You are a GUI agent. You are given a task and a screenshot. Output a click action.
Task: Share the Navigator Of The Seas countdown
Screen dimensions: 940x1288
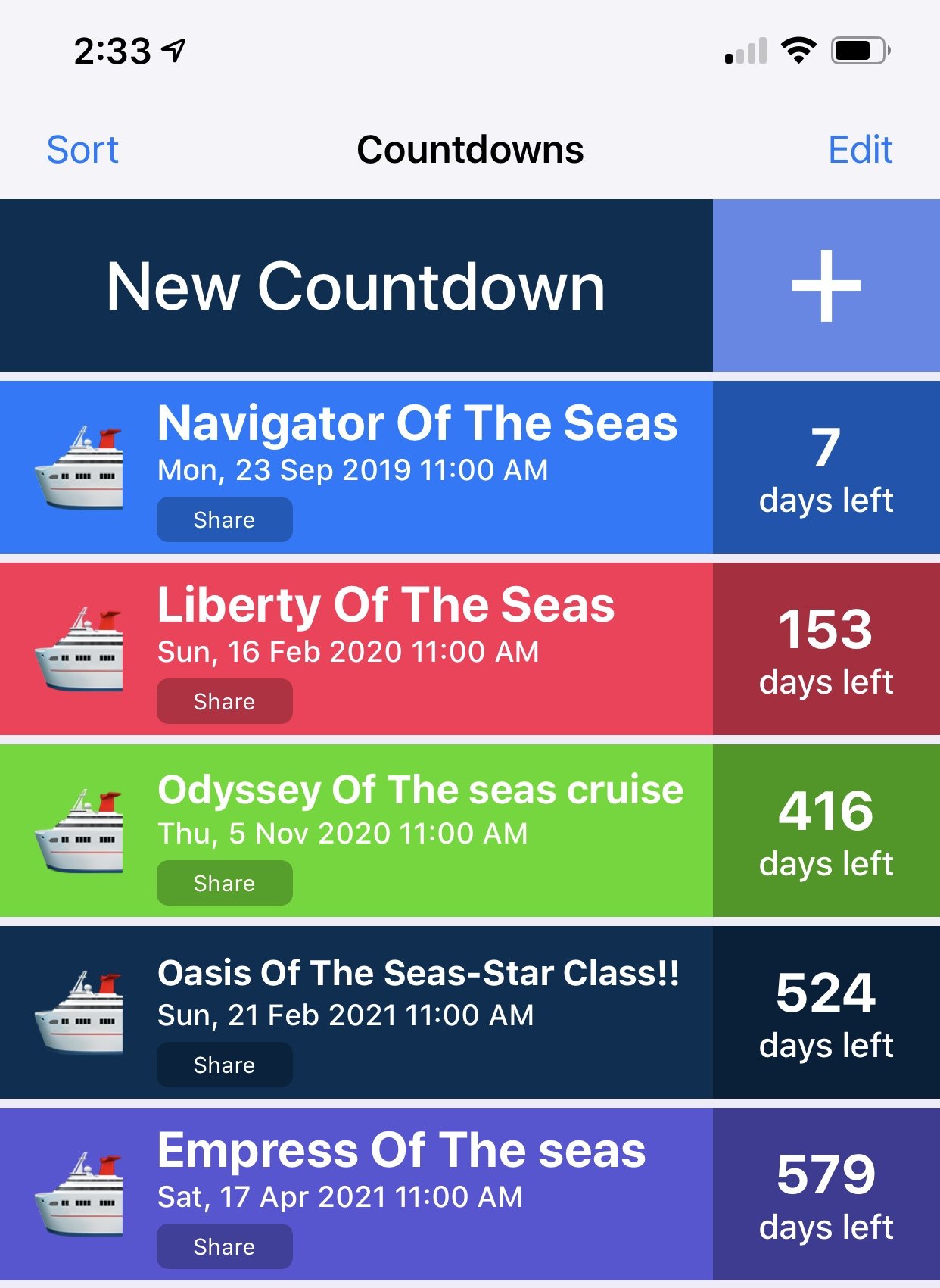224,519
